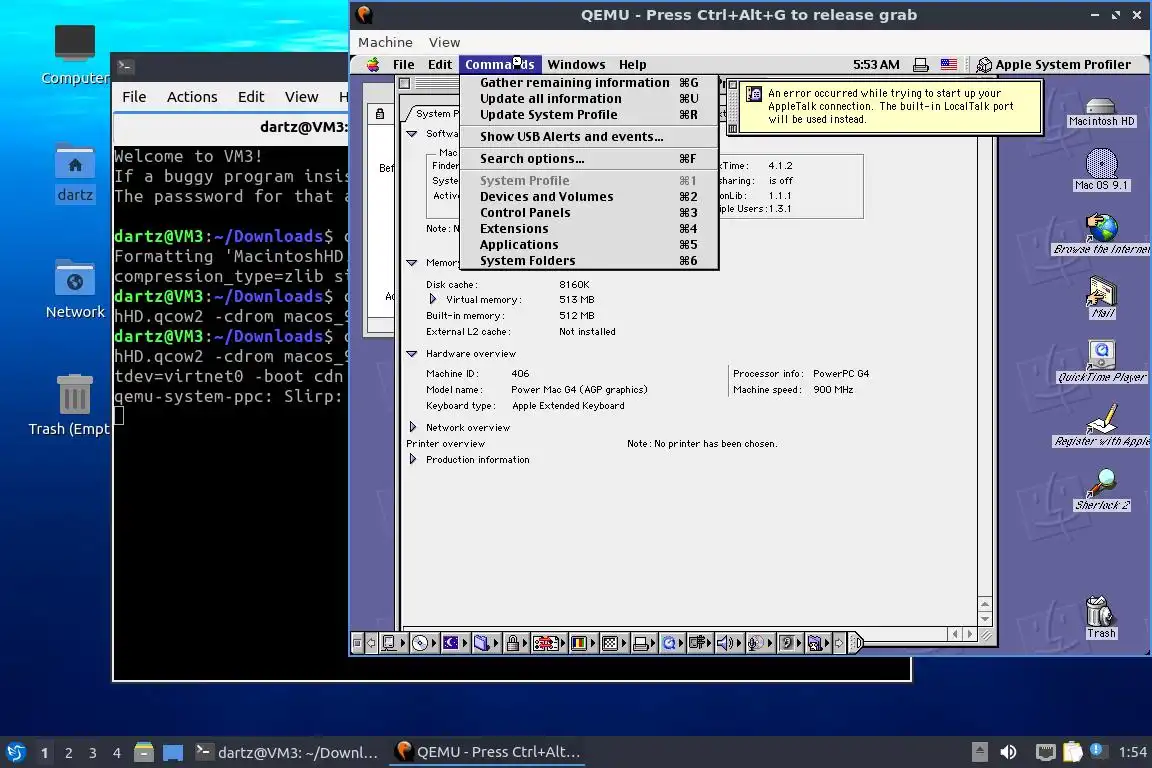Screen dimensions: 1152x768
Task: Select the QuickTime Player desktop icon
Action: coord(1101,362)
